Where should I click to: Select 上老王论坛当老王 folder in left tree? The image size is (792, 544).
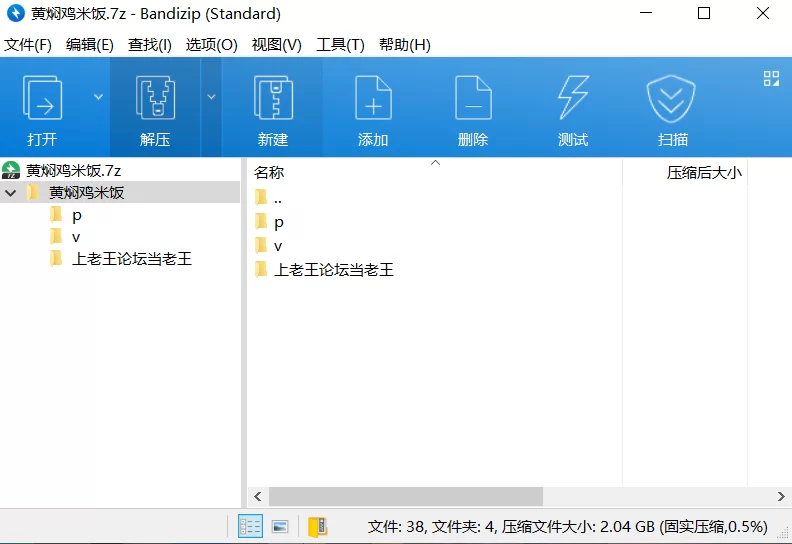[x=132, y=259]
